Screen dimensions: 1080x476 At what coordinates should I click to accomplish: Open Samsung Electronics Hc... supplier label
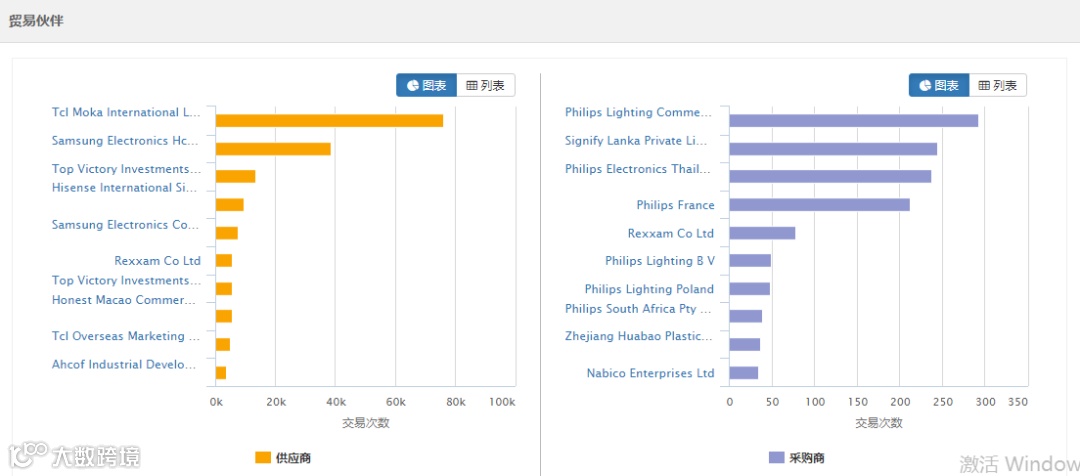click(x=126, y=141)
